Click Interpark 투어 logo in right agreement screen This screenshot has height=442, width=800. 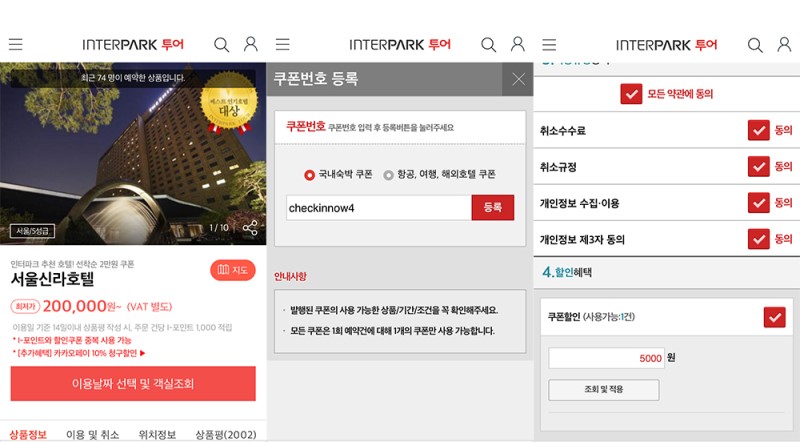coord(667,45)
